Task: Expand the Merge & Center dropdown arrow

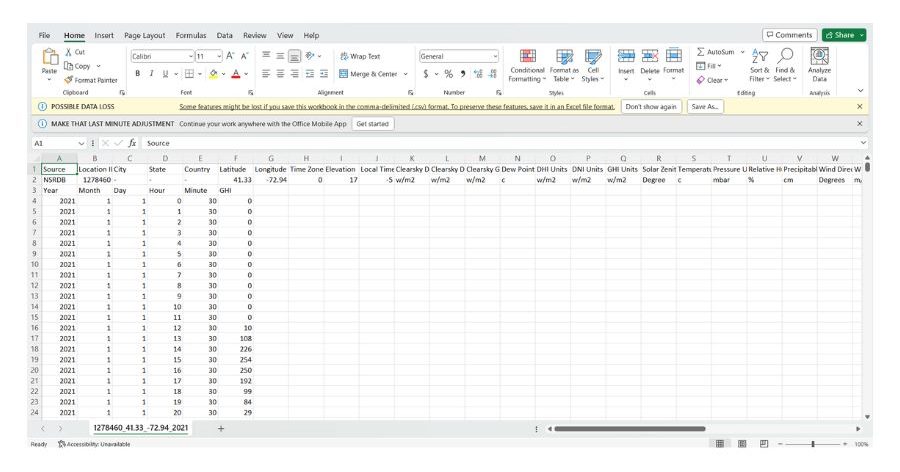Action: pos(405,73)
